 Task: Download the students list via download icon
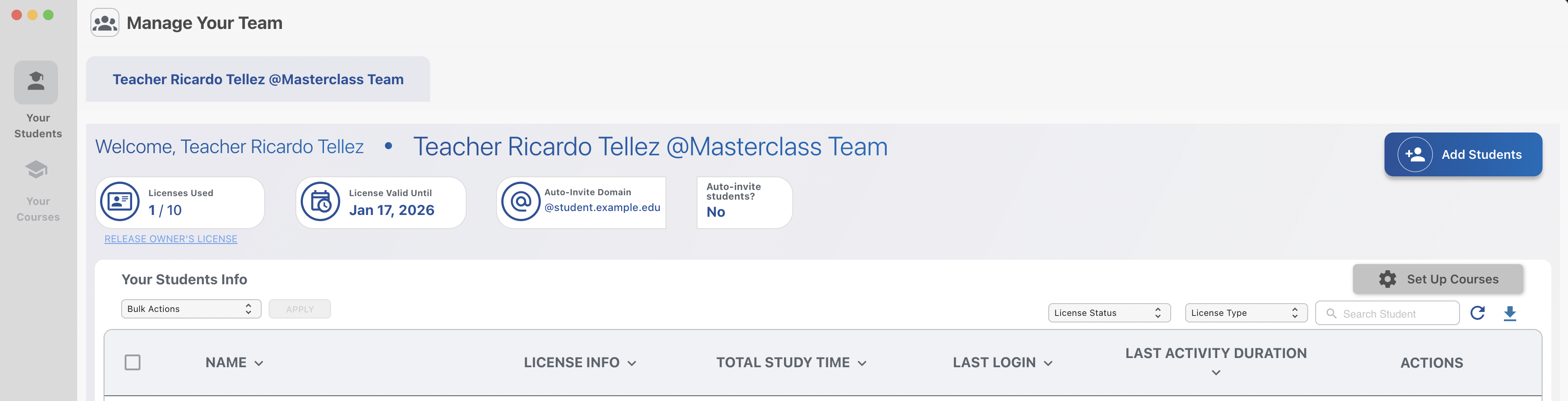point(1510,313)
